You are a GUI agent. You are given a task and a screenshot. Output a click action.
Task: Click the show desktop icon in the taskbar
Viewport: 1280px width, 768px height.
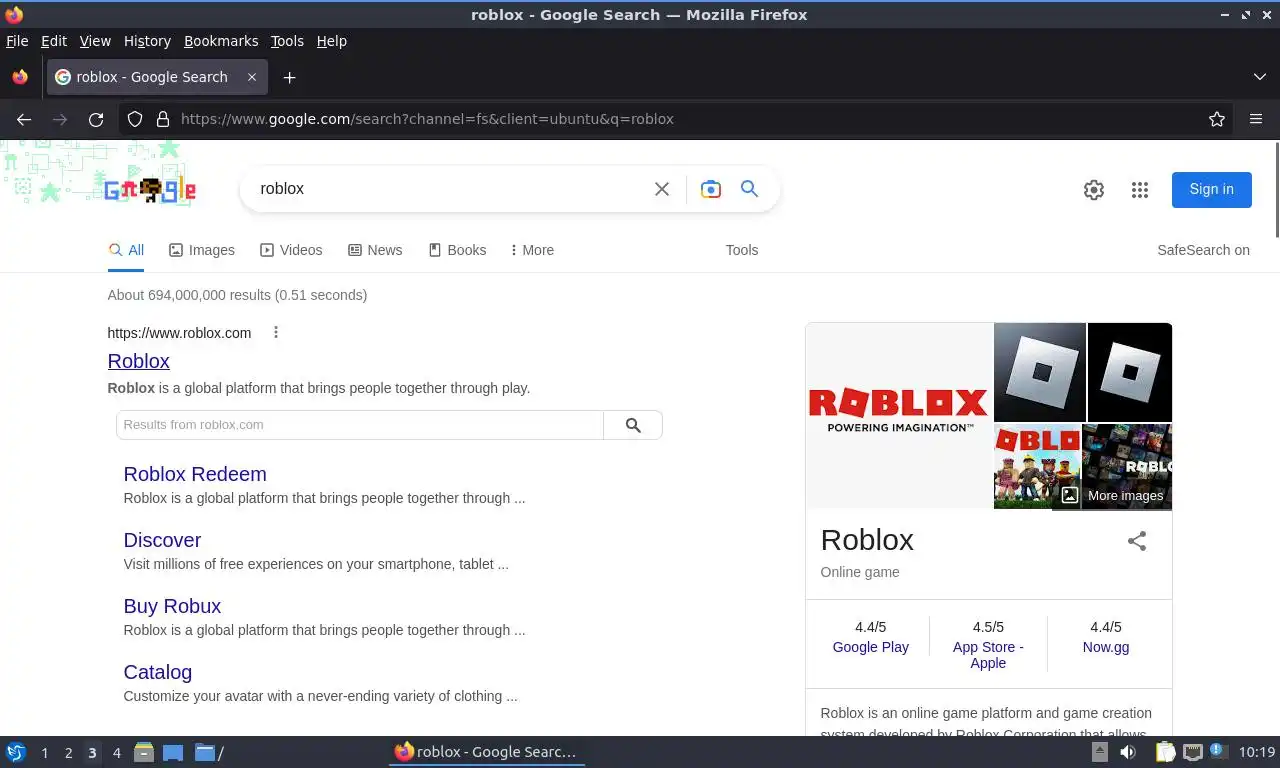pos(173,752)
